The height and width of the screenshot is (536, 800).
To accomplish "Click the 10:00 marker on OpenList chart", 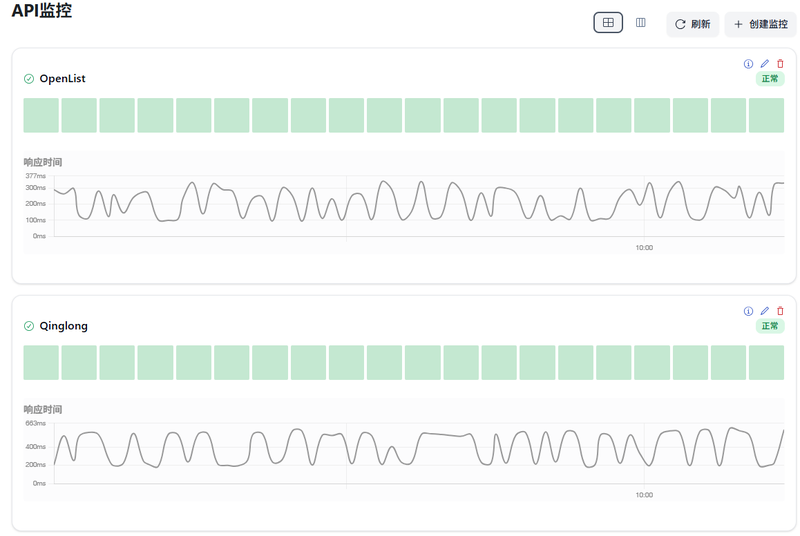I will point(644,248).
